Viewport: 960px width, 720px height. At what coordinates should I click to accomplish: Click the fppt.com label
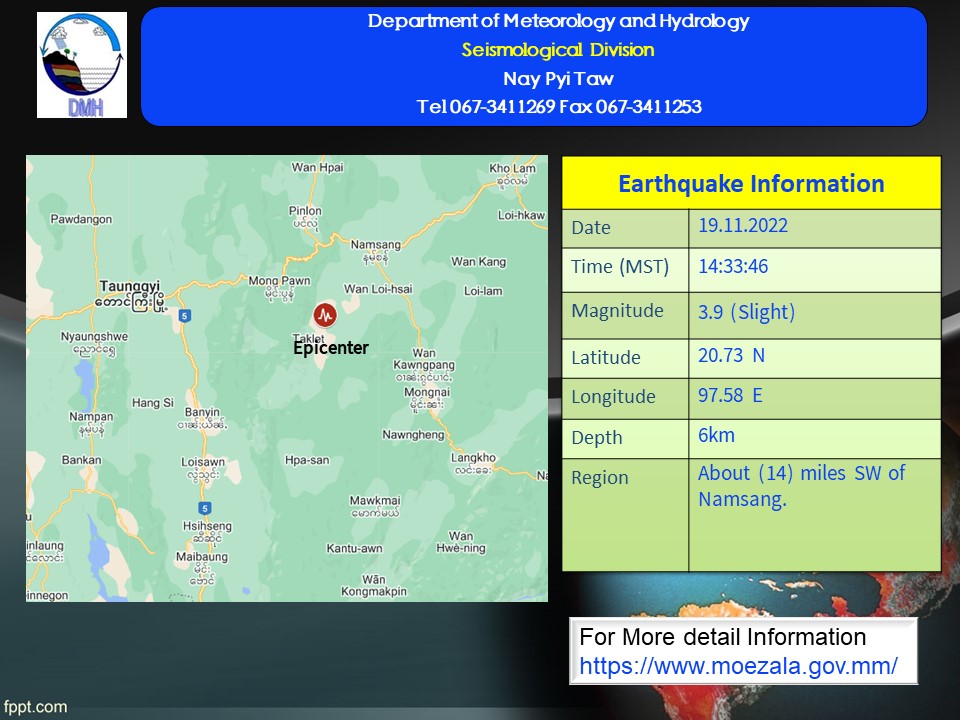(x=35, y=707)
